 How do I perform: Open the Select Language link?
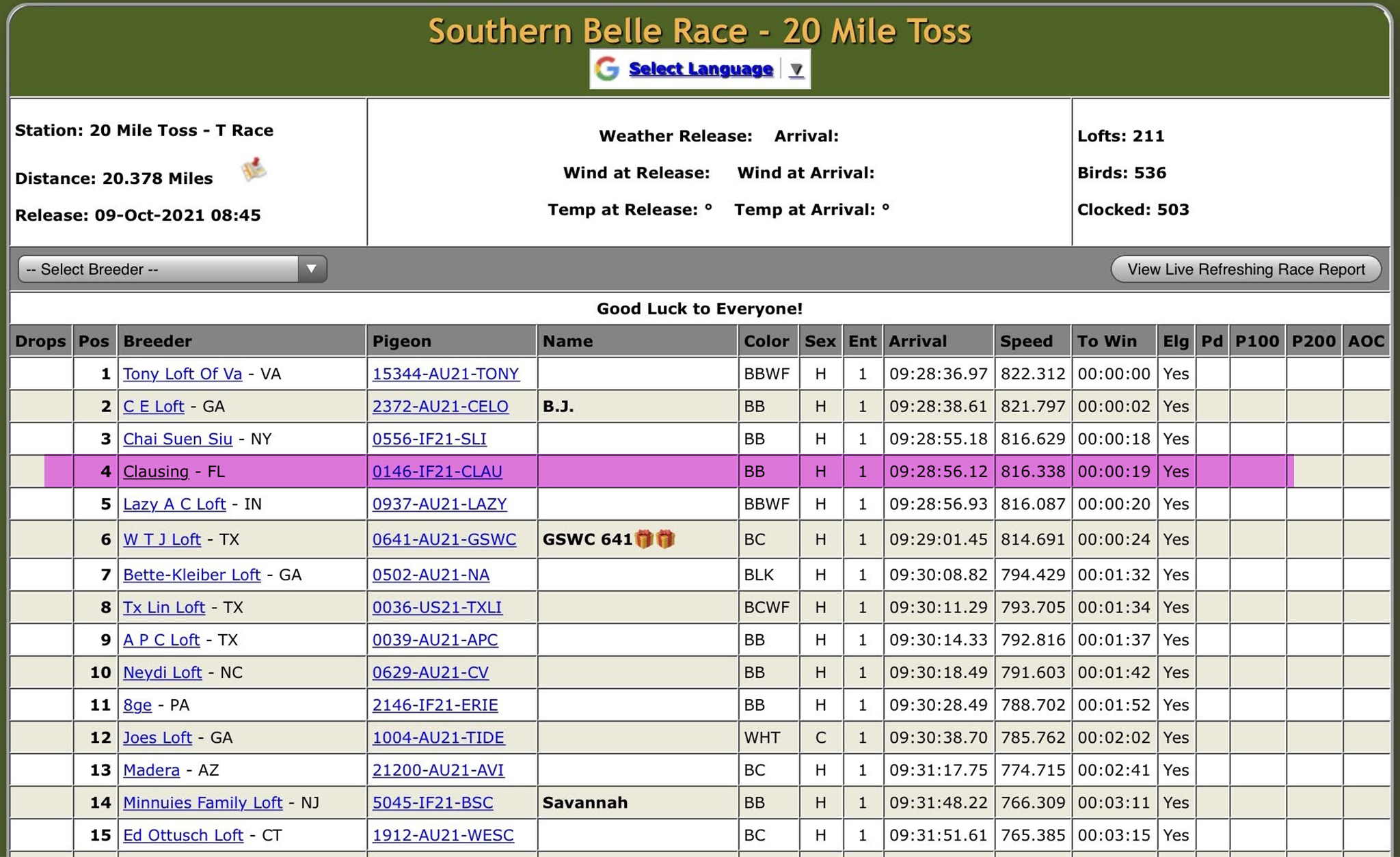pyautogui.click(x=701, y=69)
